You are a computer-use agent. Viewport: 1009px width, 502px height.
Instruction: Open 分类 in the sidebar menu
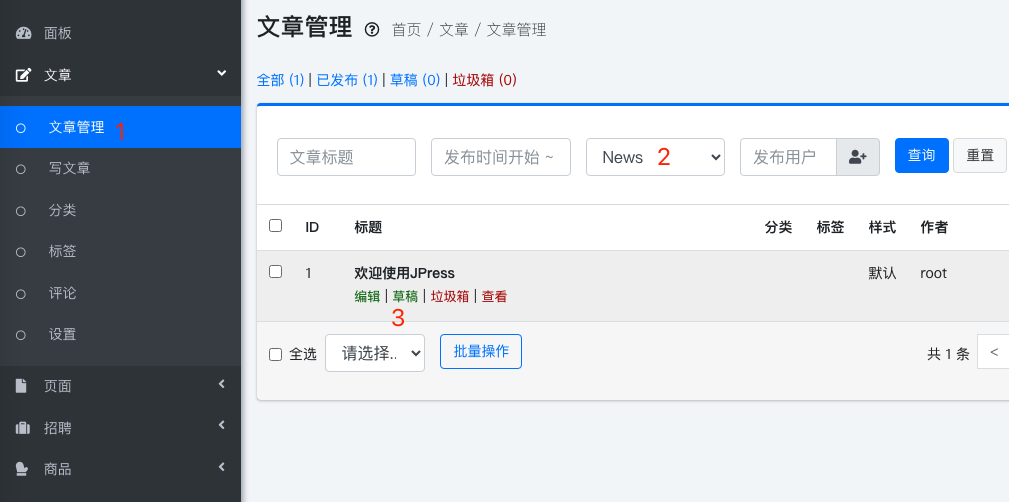tap(62, 210)
